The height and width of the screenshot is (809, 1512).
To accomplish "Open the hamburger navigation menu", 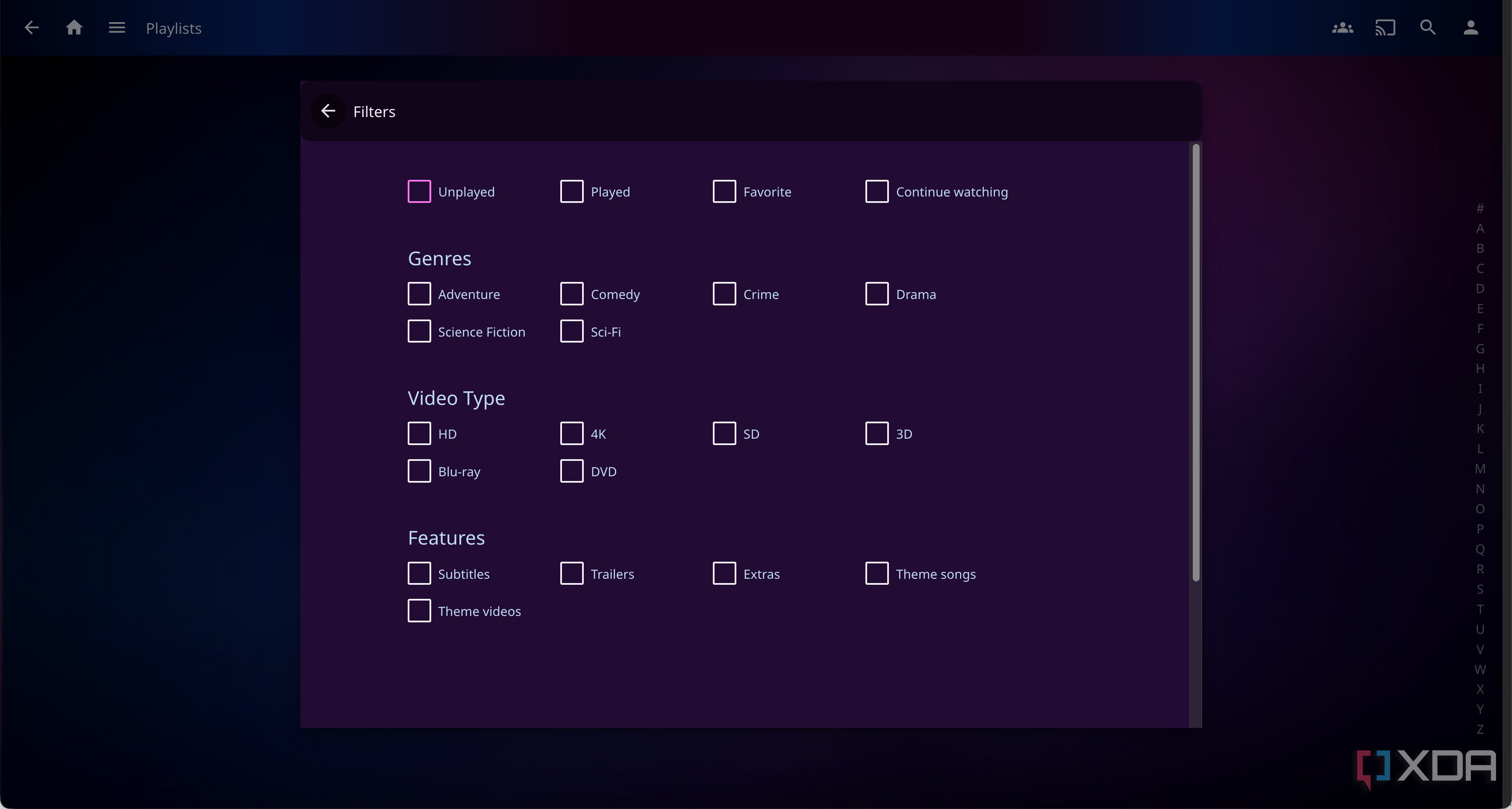I will click(x=117, y=28).
